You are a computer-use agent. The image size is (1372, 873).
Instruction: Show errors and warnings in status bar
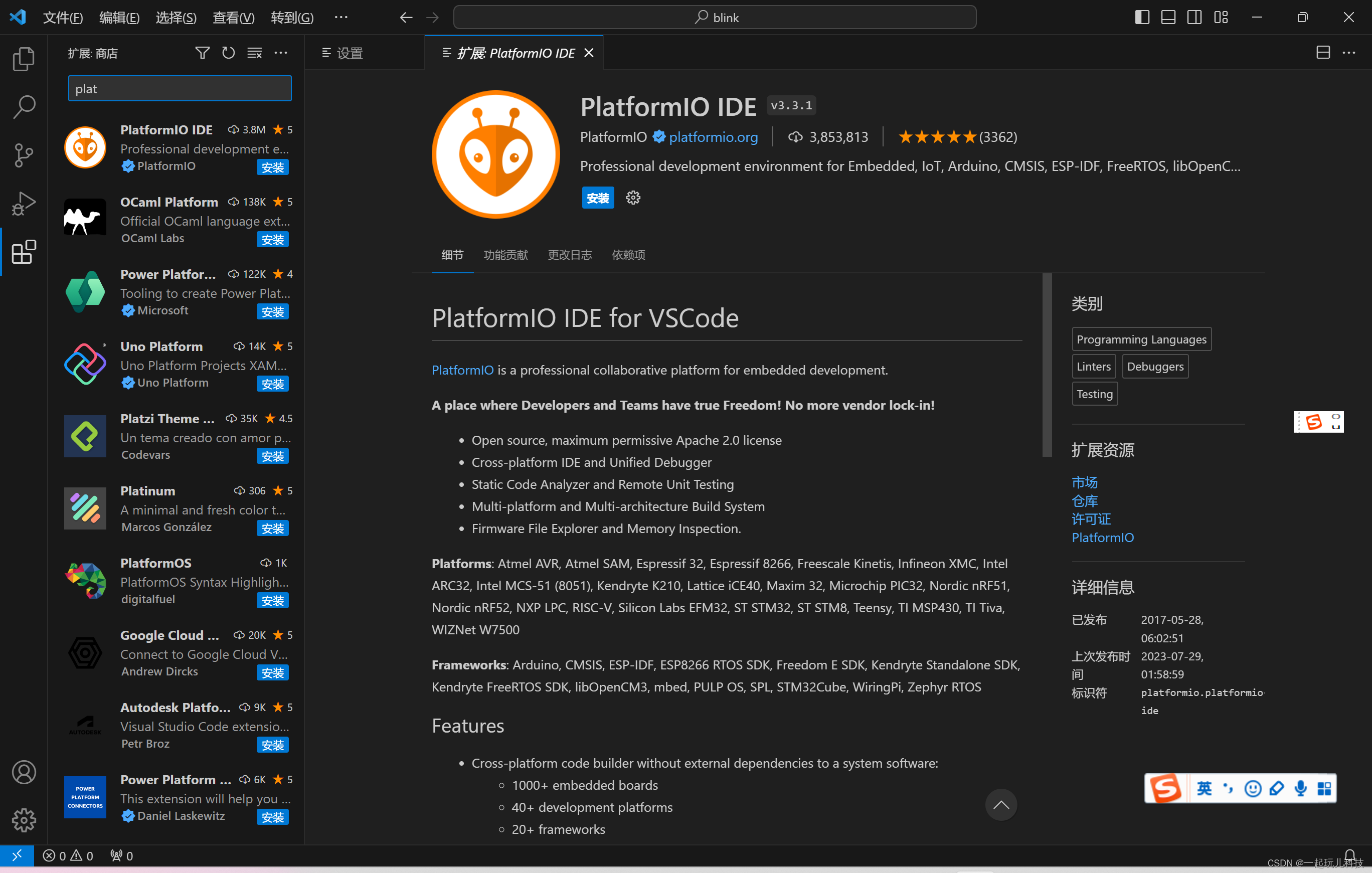click(68, 855)
